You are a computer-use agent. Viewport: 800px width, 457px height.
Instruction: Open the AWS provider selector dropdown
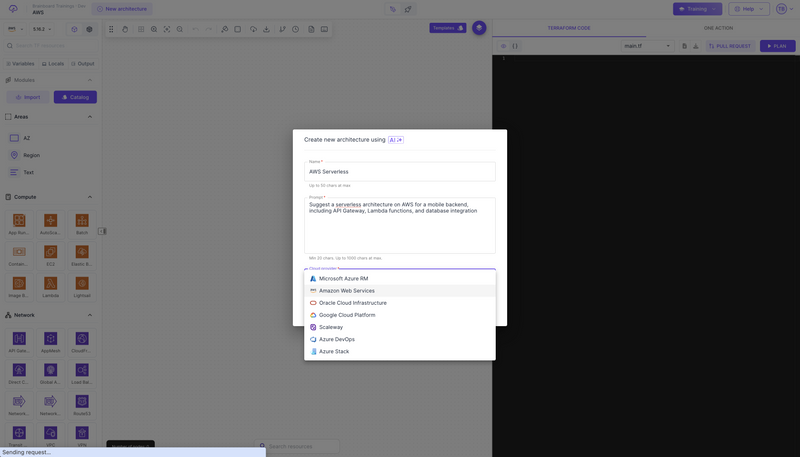14,29
